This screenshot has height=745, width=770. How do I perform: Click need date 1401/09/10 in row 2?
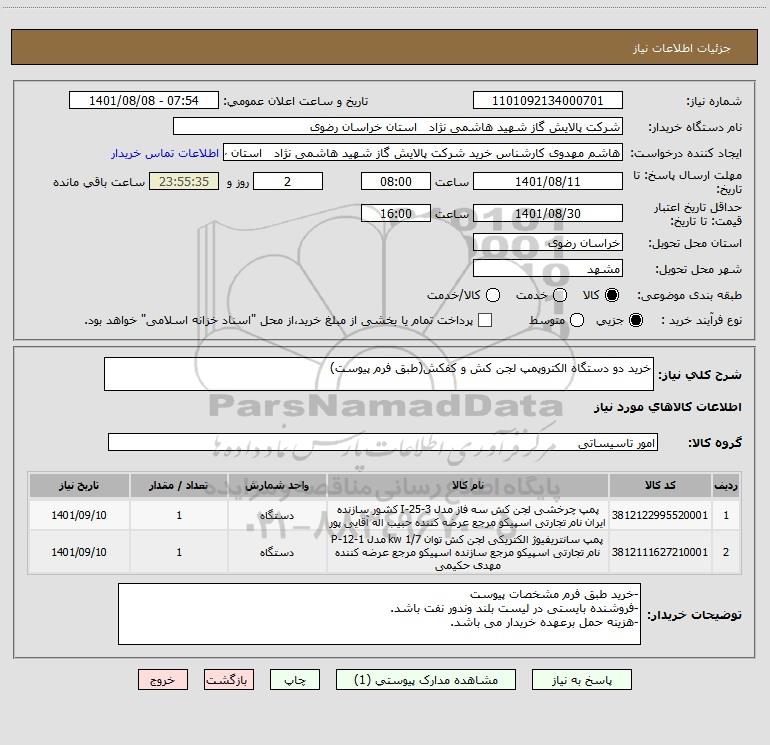click(x=79, y=552)
